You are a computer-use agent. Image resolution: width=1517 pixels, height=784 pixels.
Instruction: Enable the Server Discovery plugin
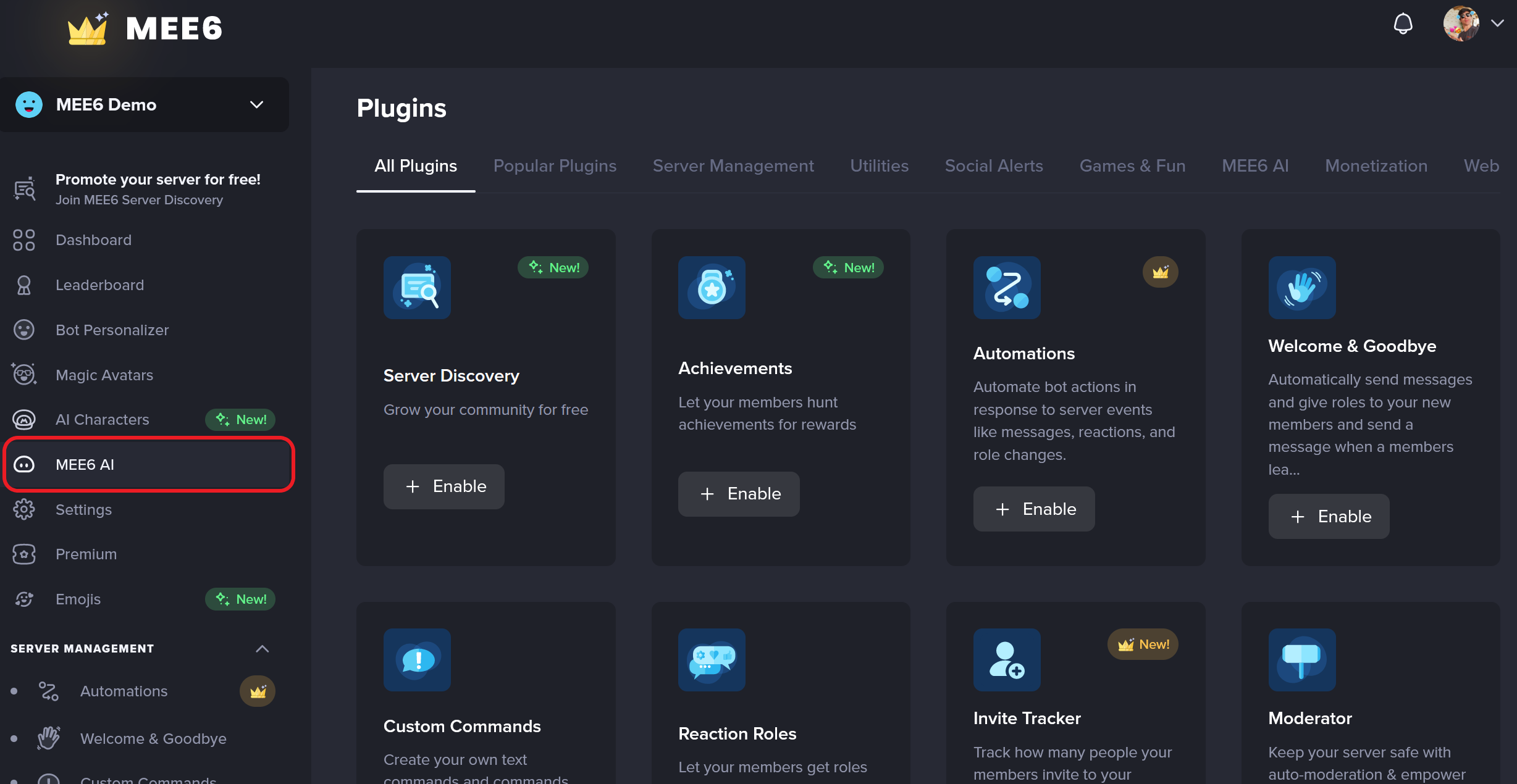tap(443, 486)
